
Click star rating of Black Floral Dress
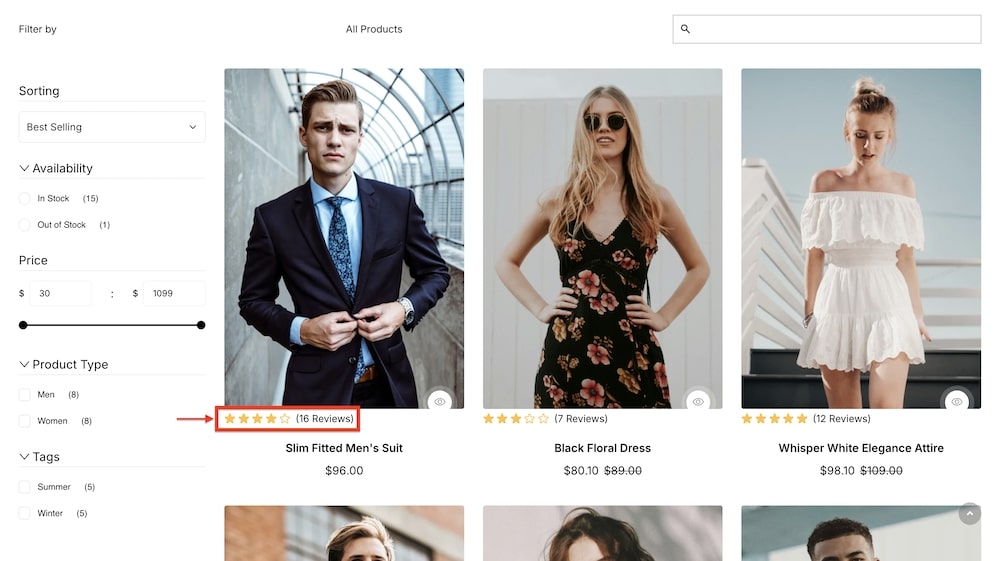pos(516,419)
